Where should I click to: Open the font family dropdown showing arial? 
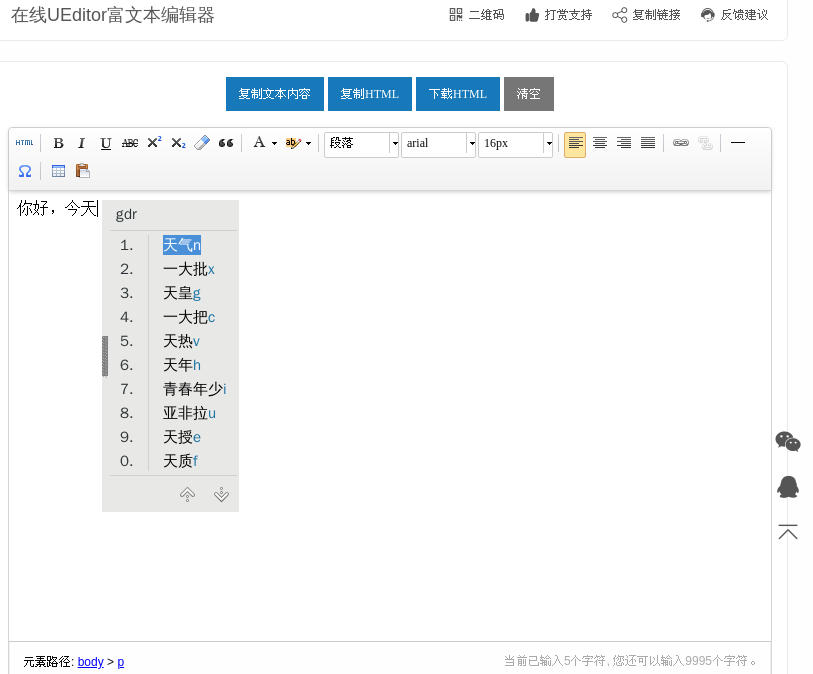(x=438, y=143)
